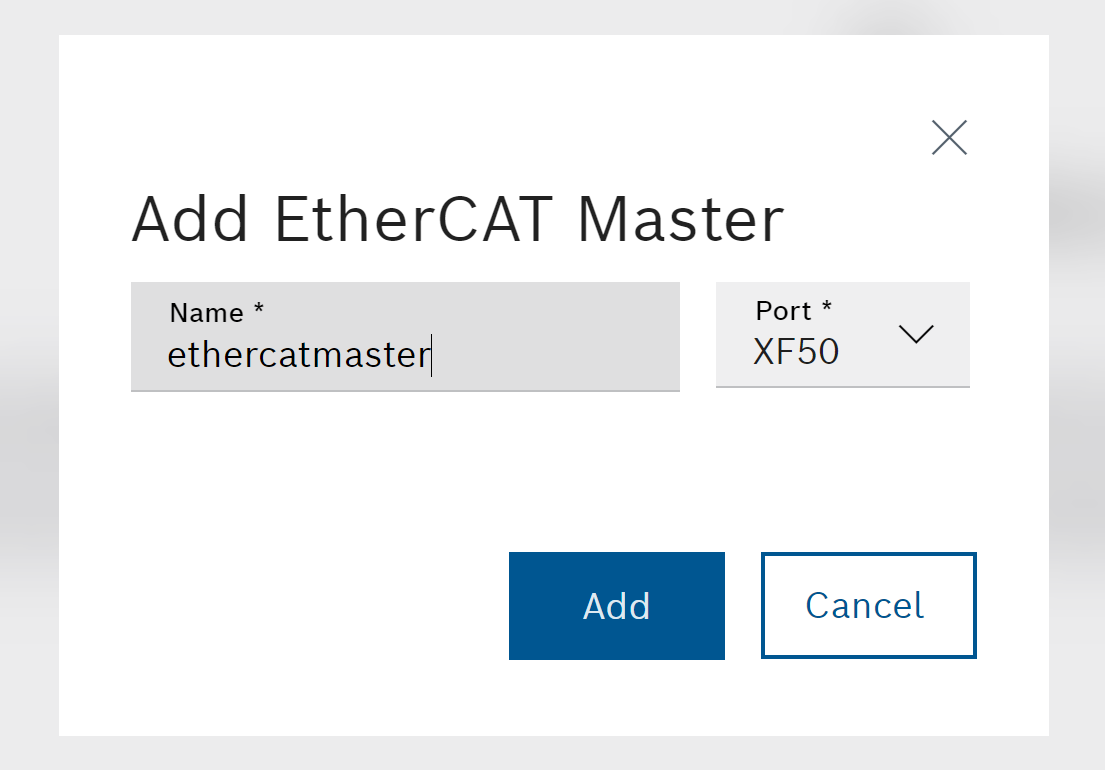Confirm adding the master with blue Add
Screen dimensions: 1105x770
[x=617, y=606]
